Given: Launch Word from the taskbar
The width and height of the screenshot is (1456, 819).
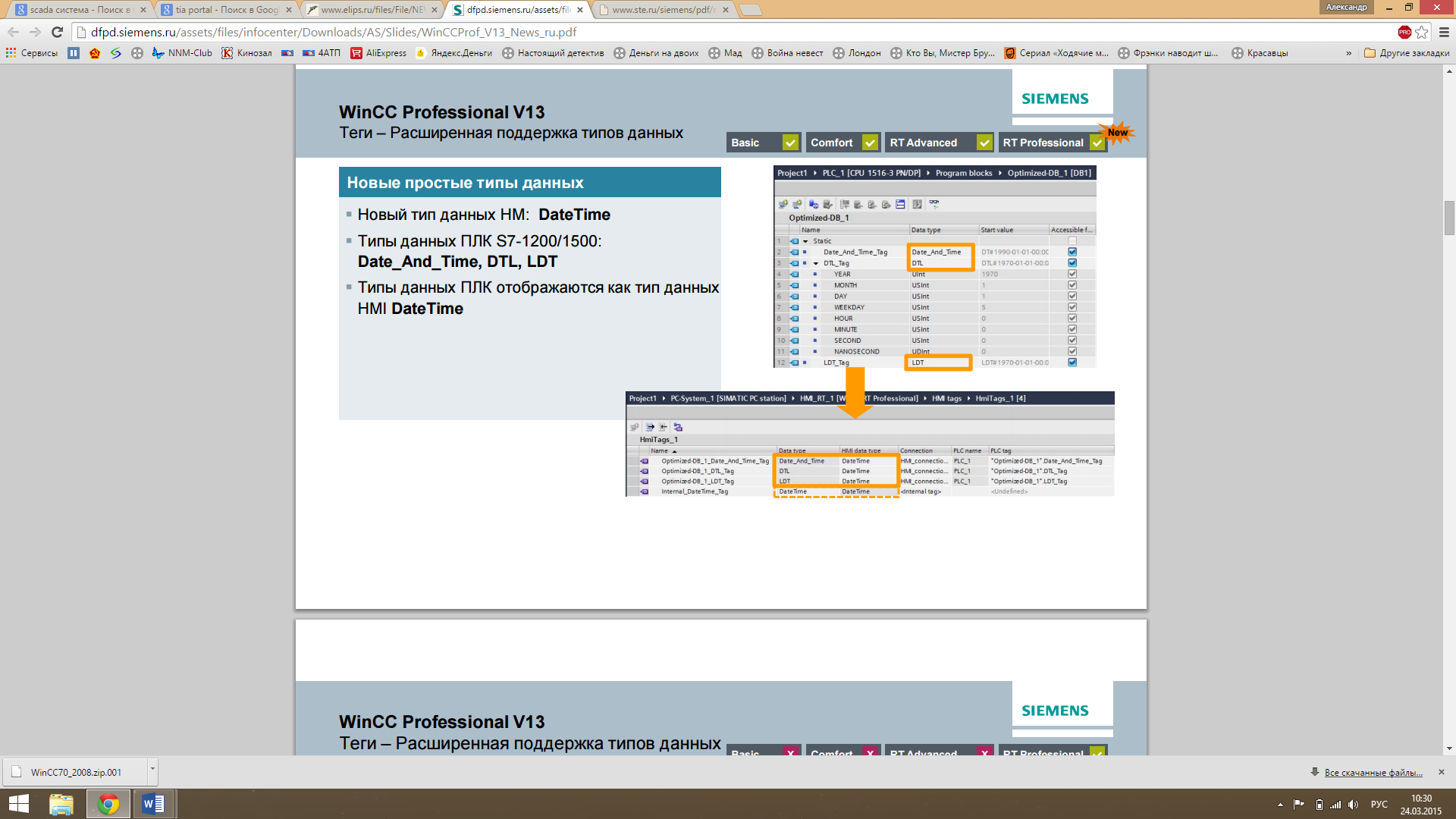Looking at the screenshot, I should point(153,804).
